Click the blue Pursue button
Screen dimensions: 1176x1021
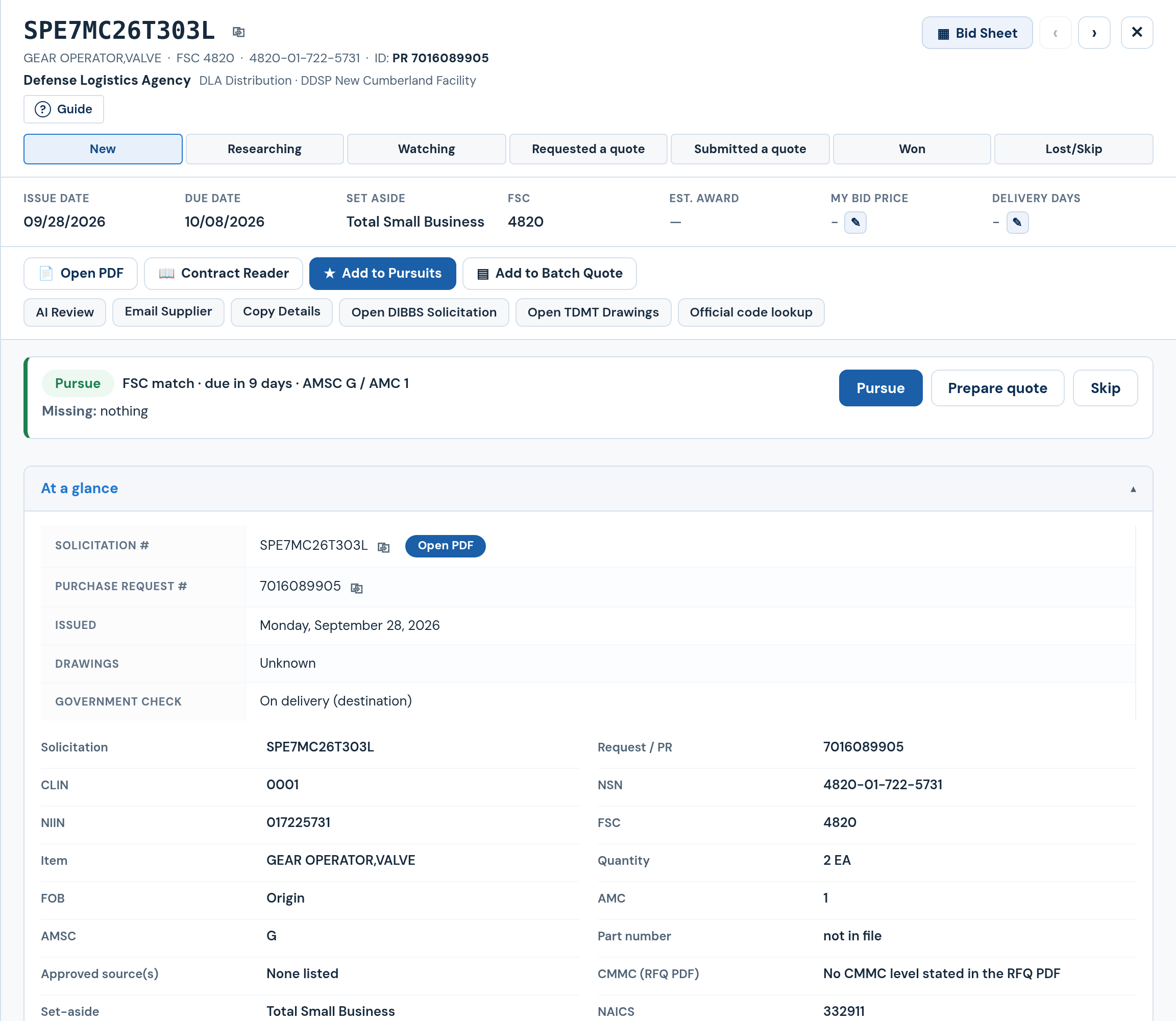click(x=880, y=388)
